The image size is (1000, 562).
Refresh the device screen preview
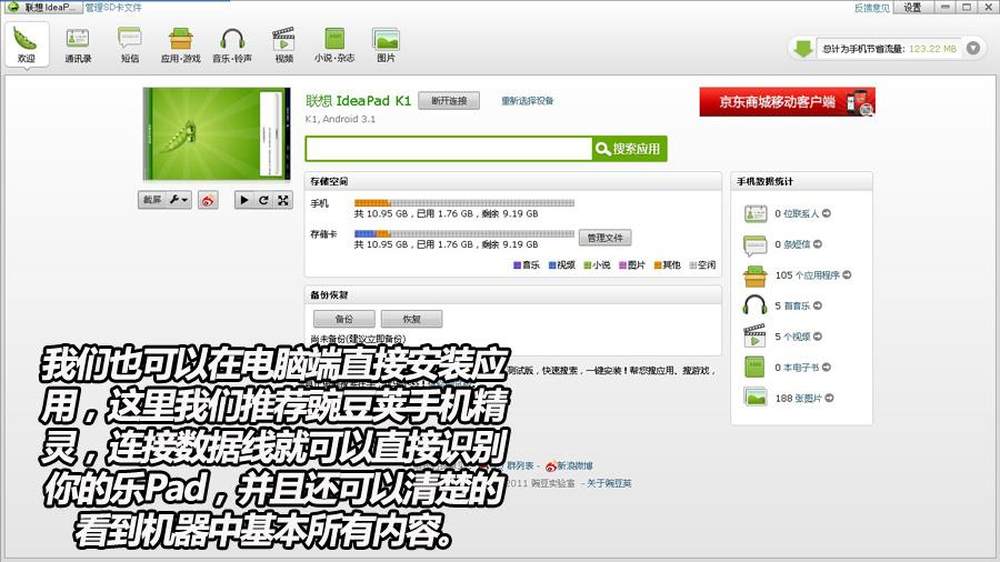[263, 200]
